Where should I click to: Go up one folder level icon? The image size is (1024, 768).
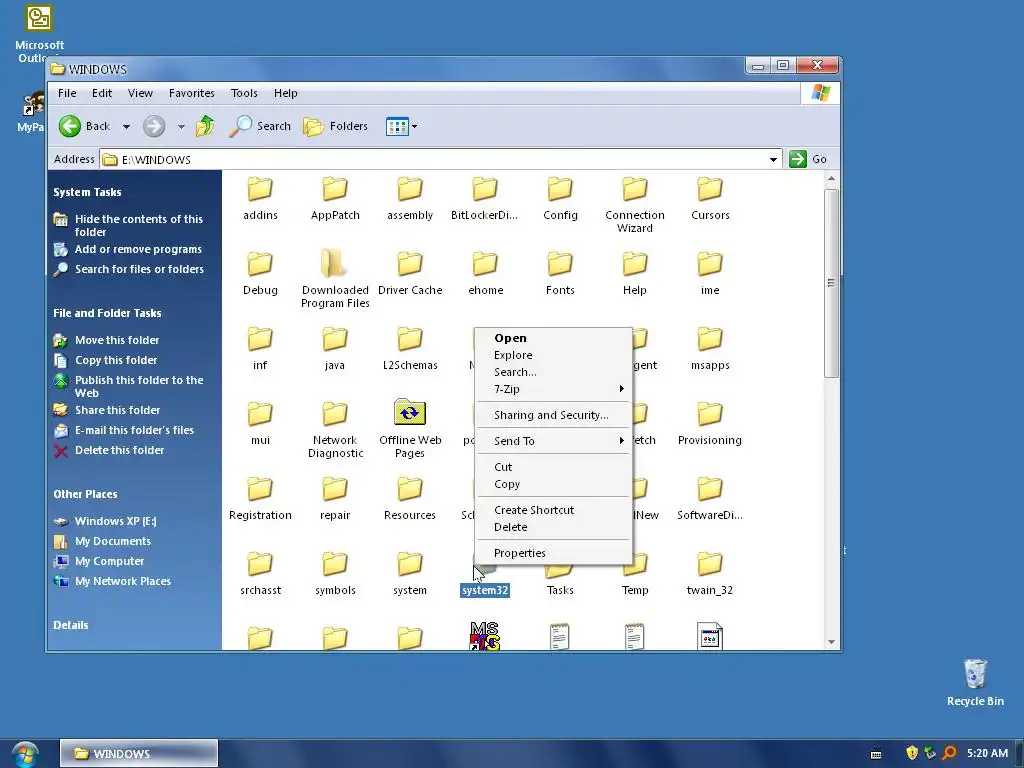click(x=205, y=125)
